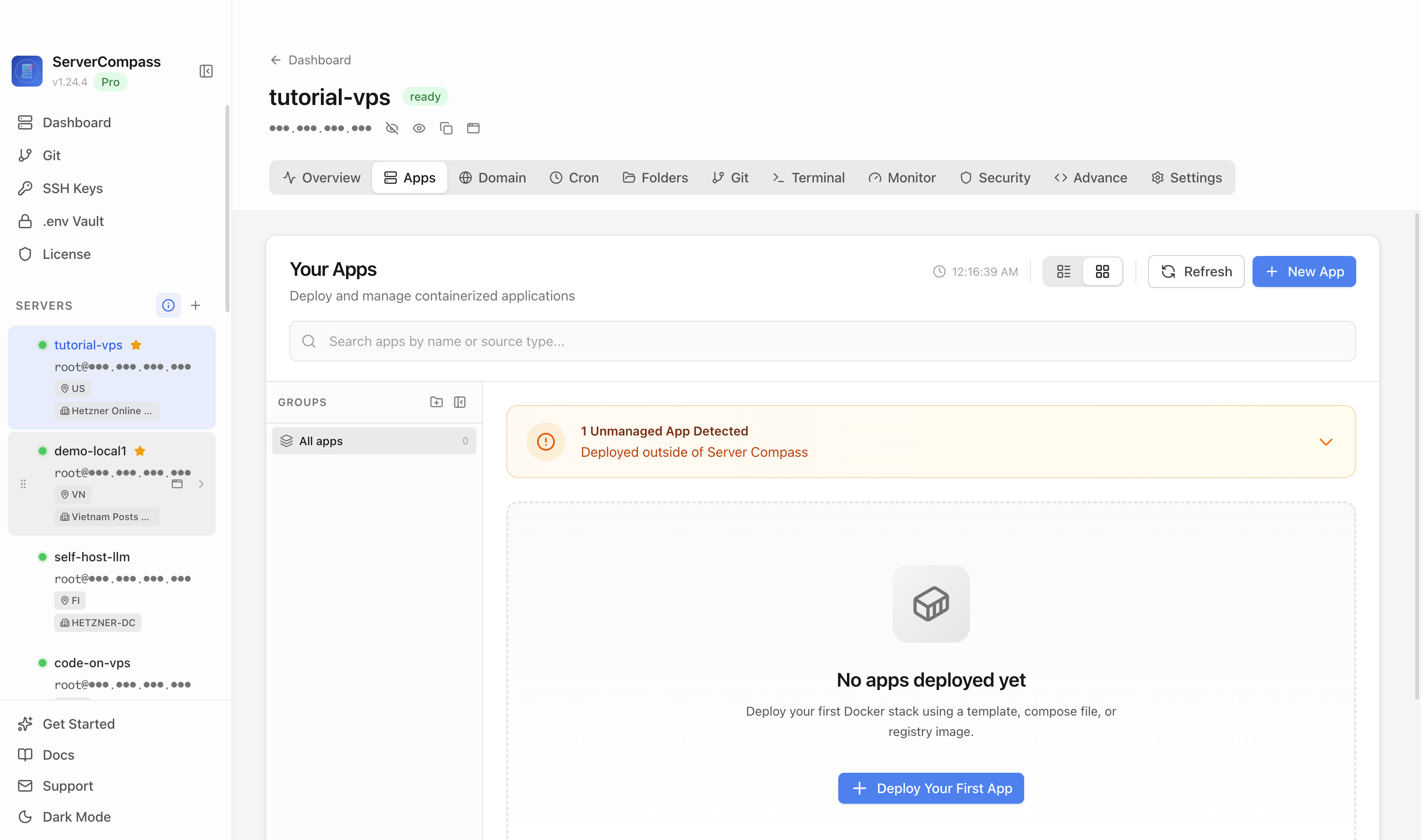Click the warning icon in unmanaged app banner
1421x840 pixels.
pyautogui.click(x=546, y=442)
